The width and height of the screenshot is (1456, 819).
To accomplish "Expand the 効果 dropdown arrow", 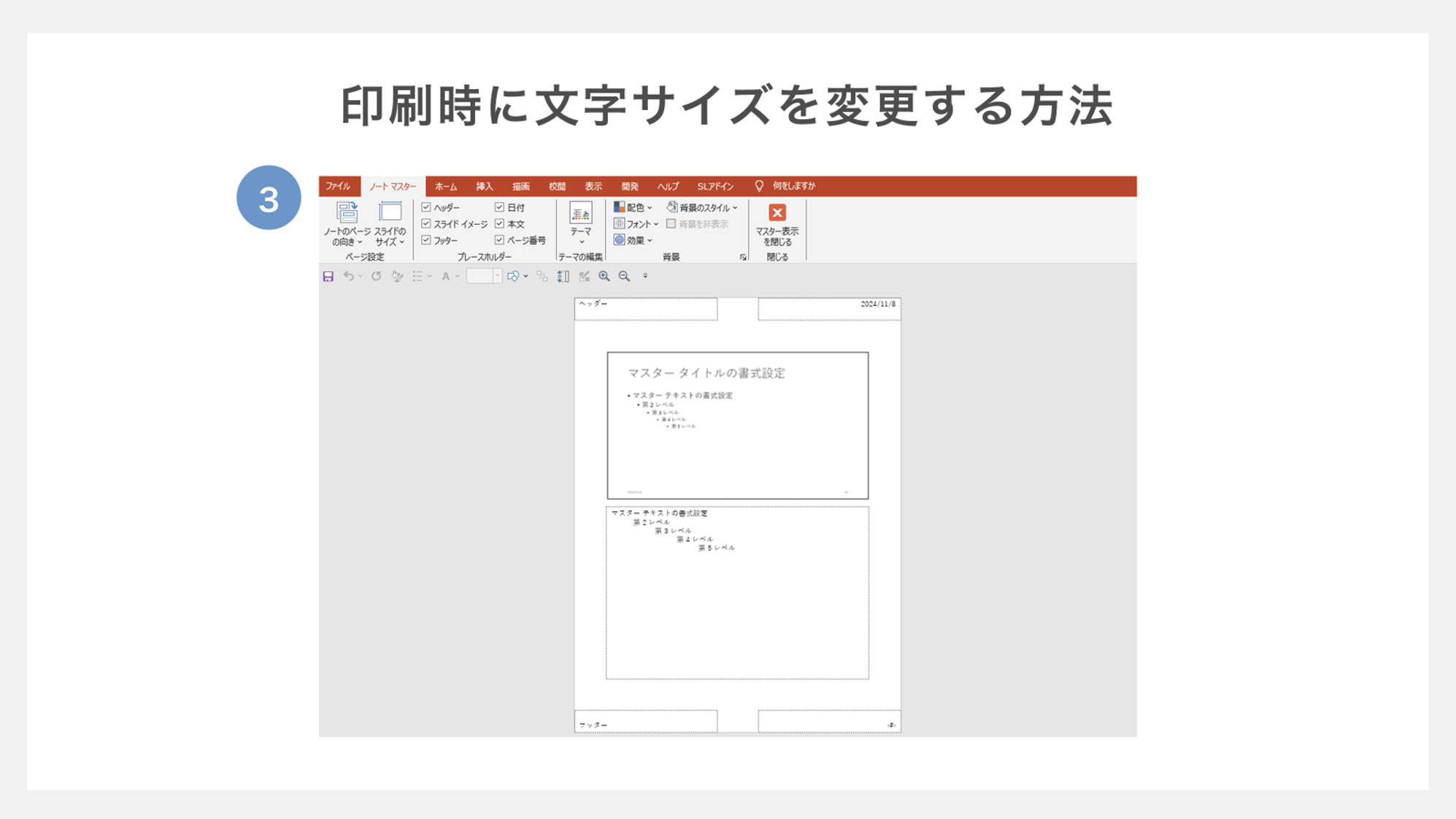I will click(650, 241).
